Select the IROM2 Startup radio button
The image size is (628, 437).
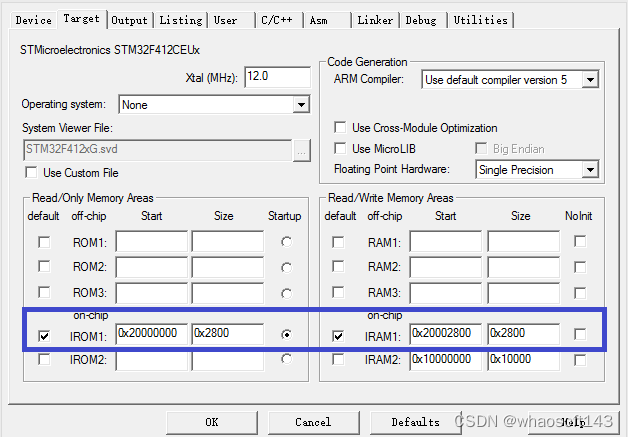click(286, 359)
